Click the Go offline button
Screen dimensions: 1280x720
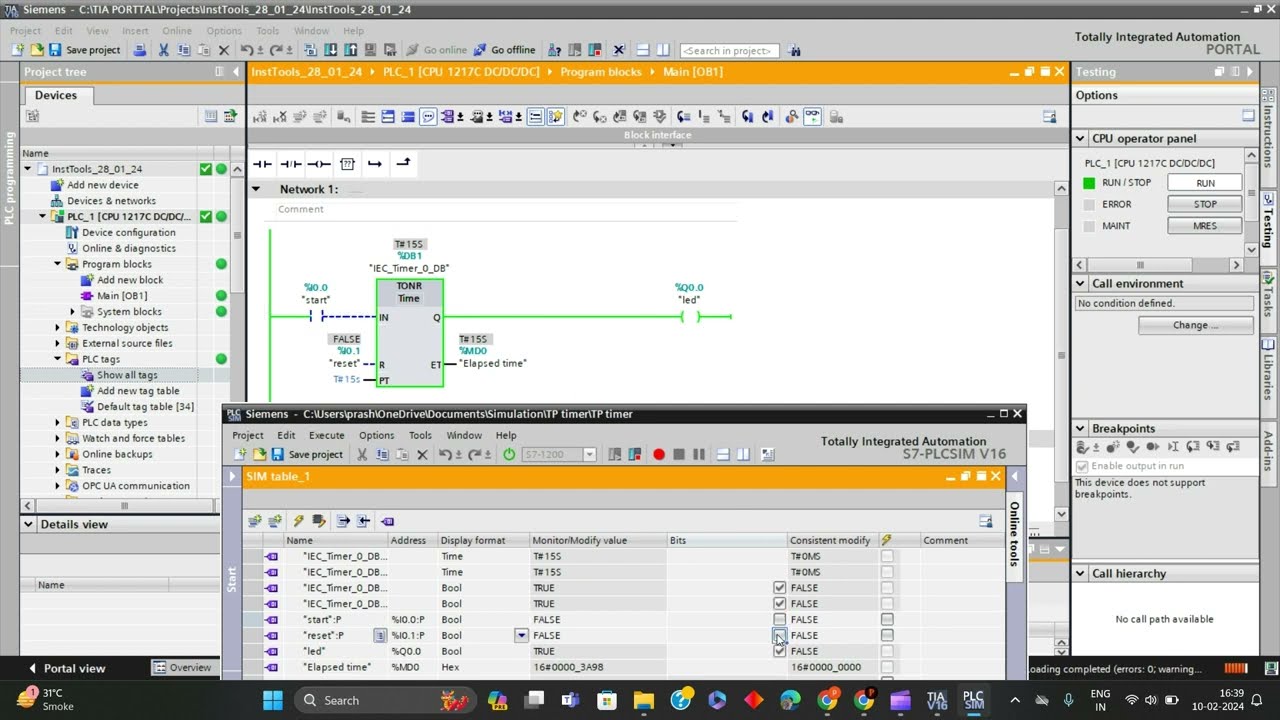pos(504,50)
